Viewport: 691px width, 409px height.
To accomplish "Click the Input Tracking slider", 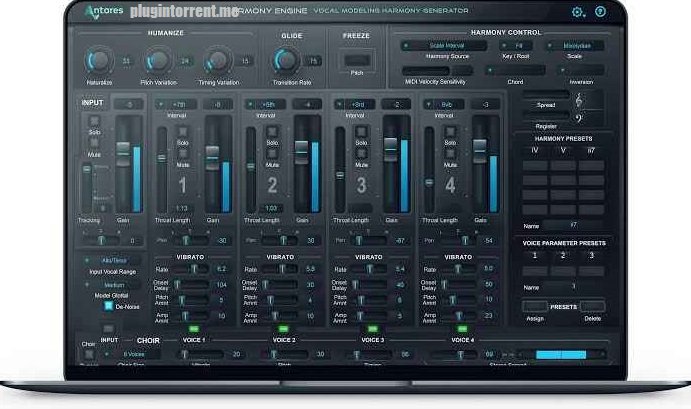I will pyautogui.click(x=87, y=187).
